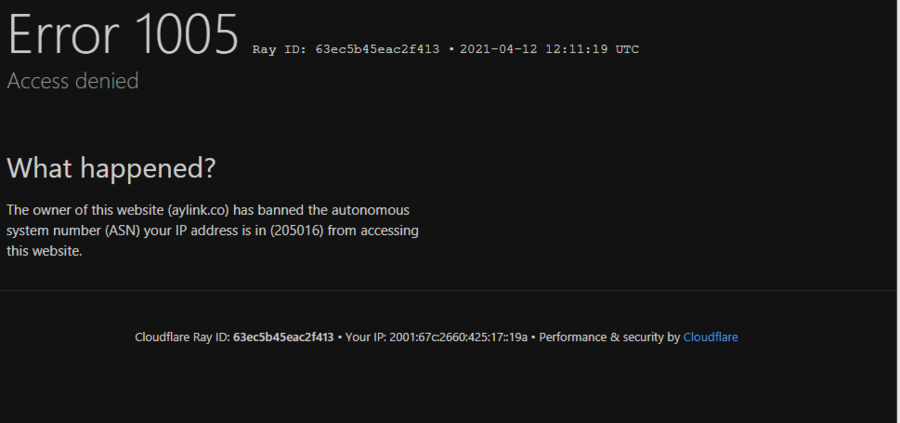Screen dimensions: 900x423
Task: Click the UTC label after the timestamp
Action: [x=628, y=49]
